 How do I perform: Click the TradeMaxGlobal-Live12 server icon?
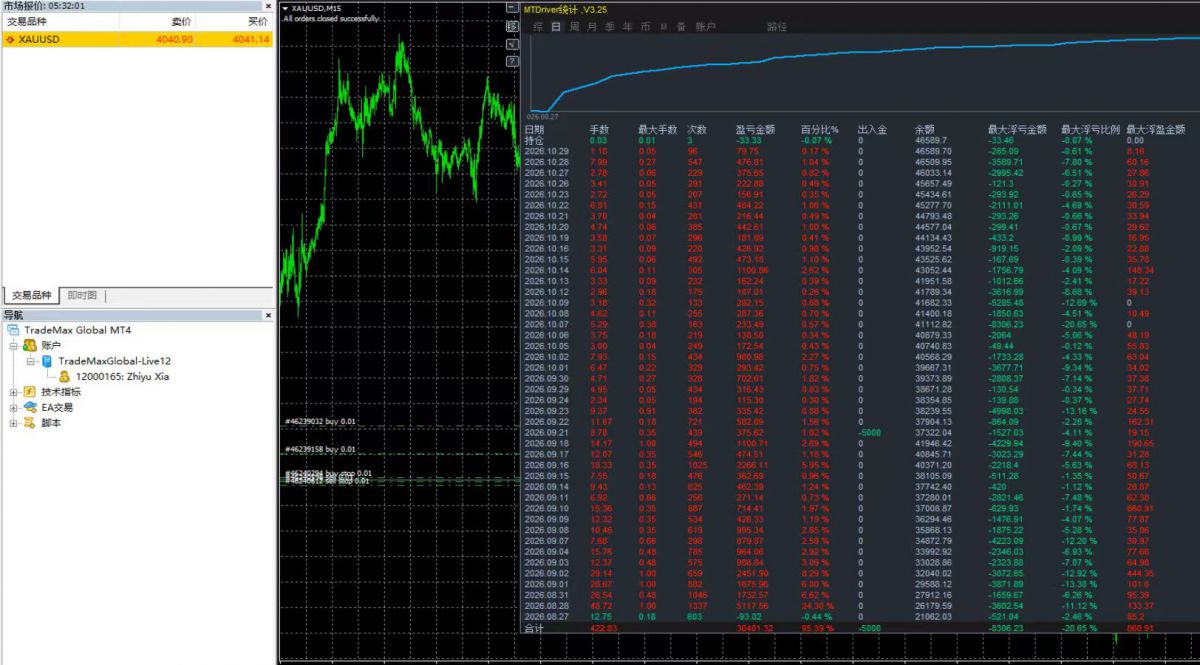(x=47, y=361)
